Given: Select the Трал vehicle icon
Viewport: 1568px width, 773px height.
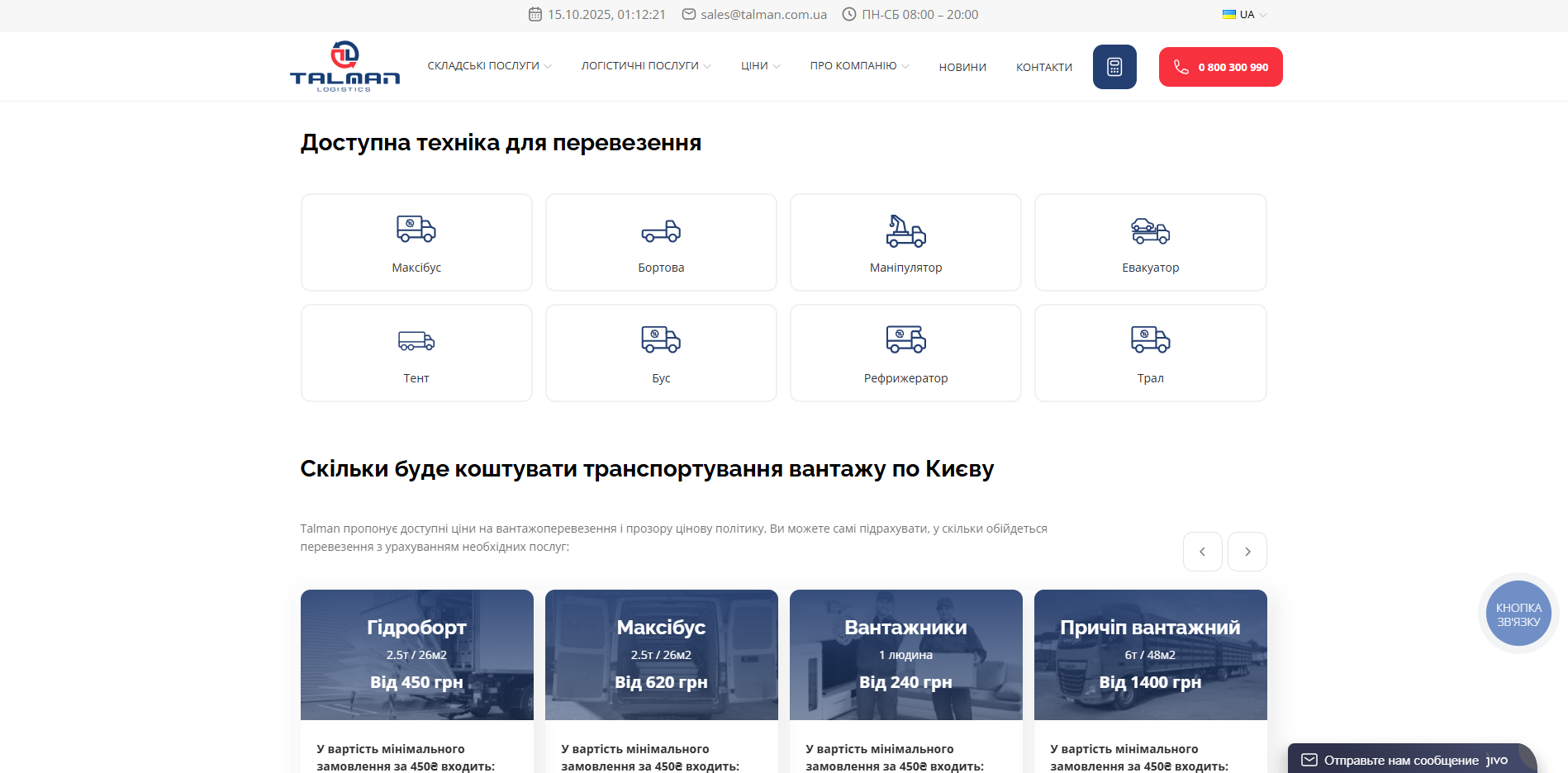Looking at the screenshot, I should point(1149,340).
